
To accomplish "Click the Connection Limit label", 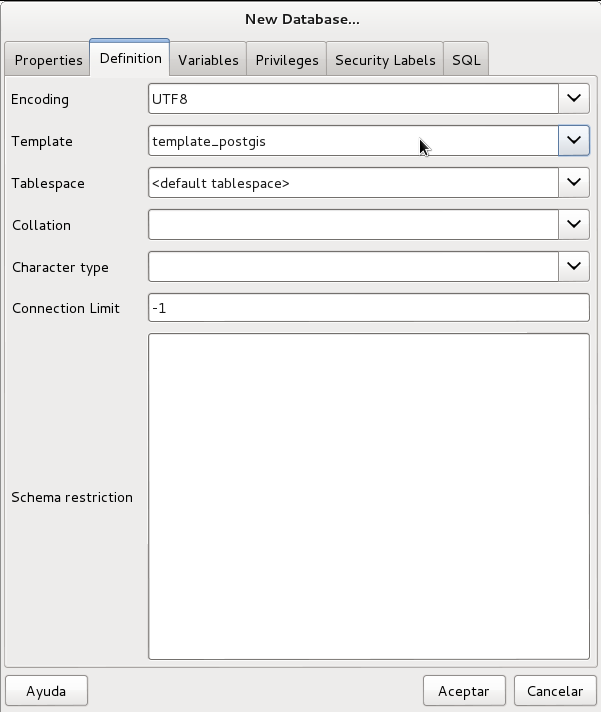I will pos(66,308).
